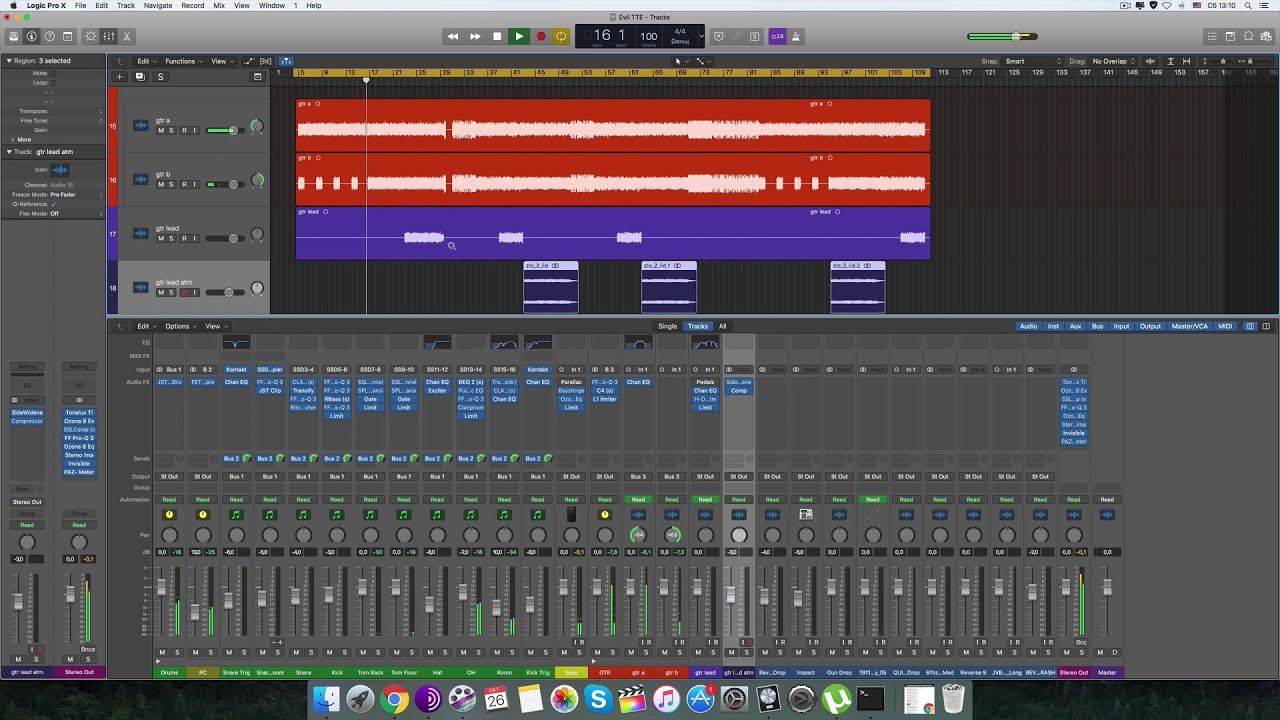Open the Note Pads icon

point(1230,37)
